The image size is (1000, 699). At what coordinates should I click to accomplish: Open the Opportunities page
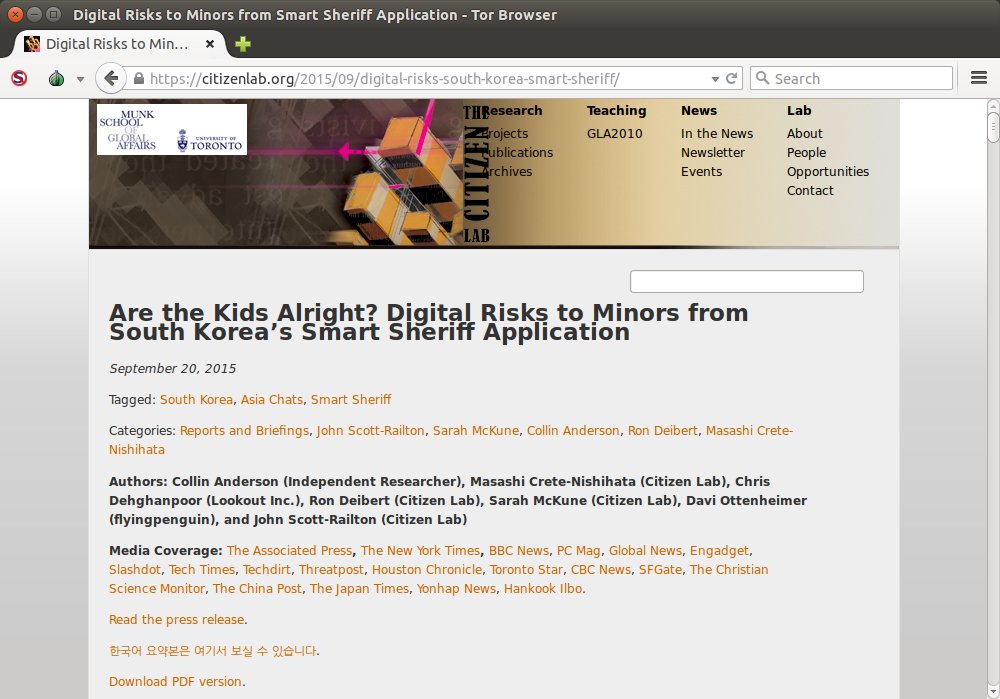(828, 172)
